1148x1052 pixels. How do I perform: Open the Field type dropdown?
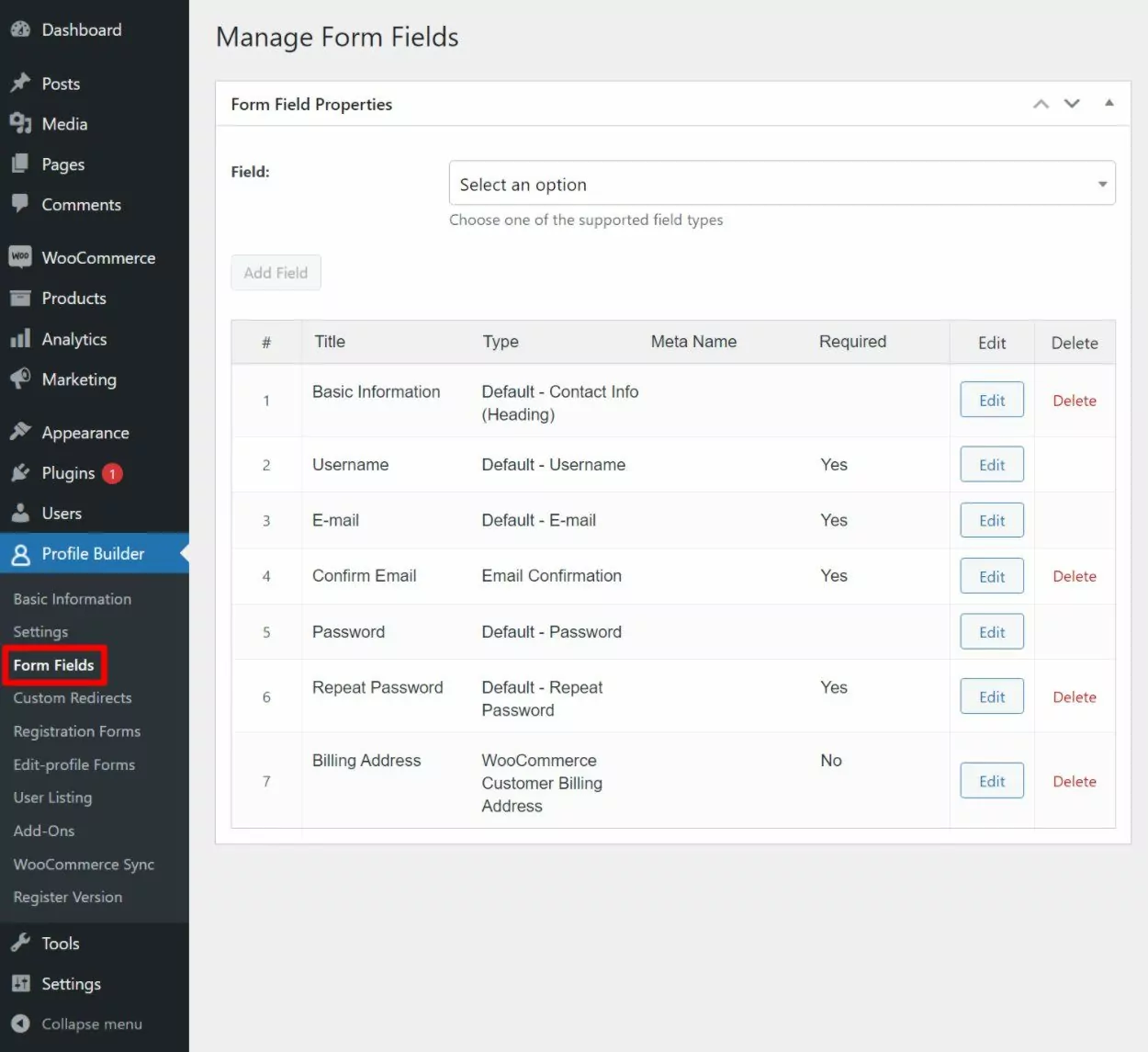[x=782, y=183]
